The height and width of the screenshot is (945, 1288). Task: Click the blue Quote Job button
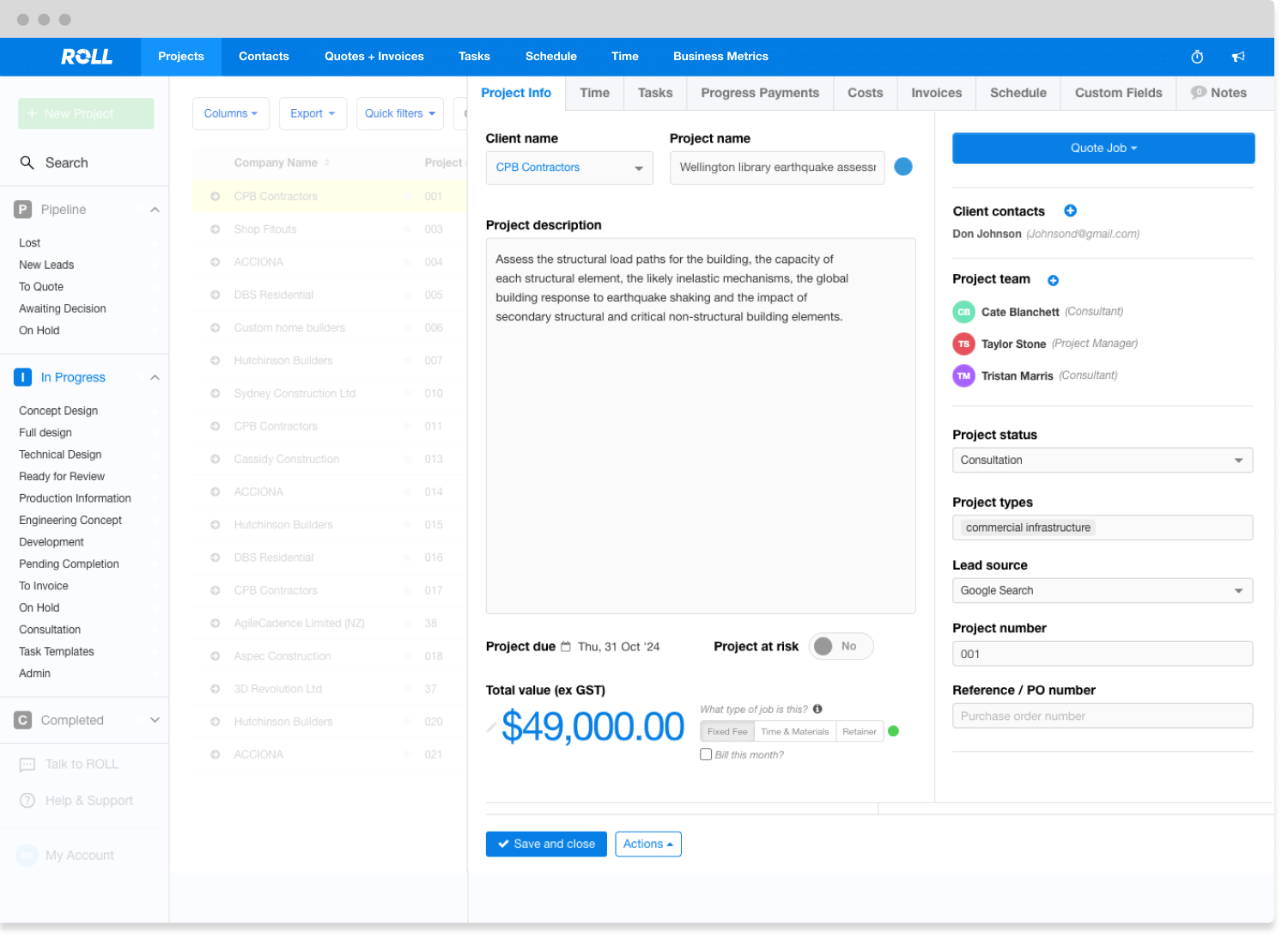1103,148
